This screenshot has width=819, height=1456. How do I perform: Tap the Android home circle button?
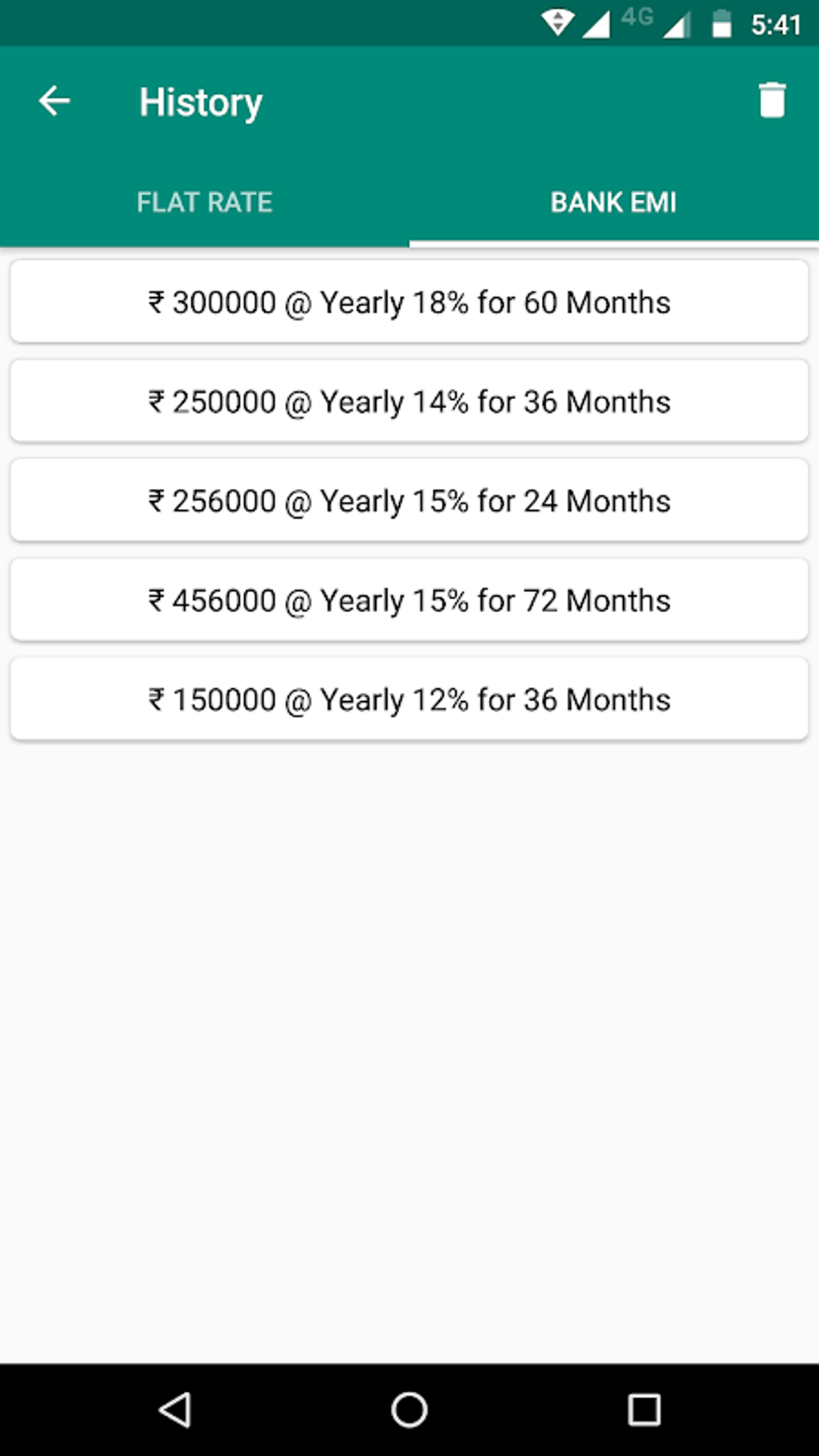pyautogui.click(x=409, y=1409)
